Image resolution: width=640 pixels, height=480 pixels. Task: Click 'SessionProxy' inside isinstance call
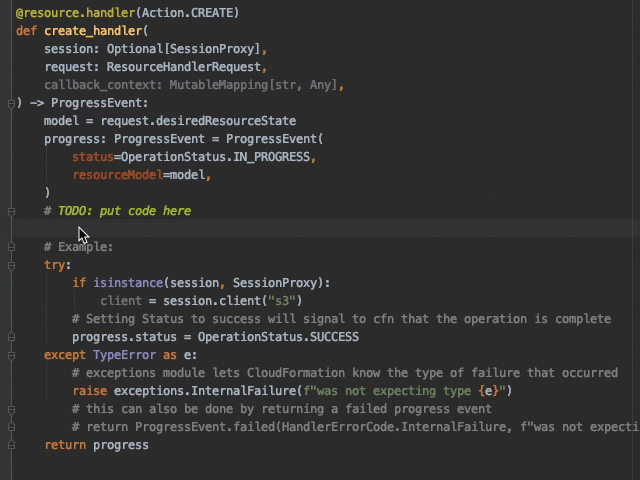point(275,283)
